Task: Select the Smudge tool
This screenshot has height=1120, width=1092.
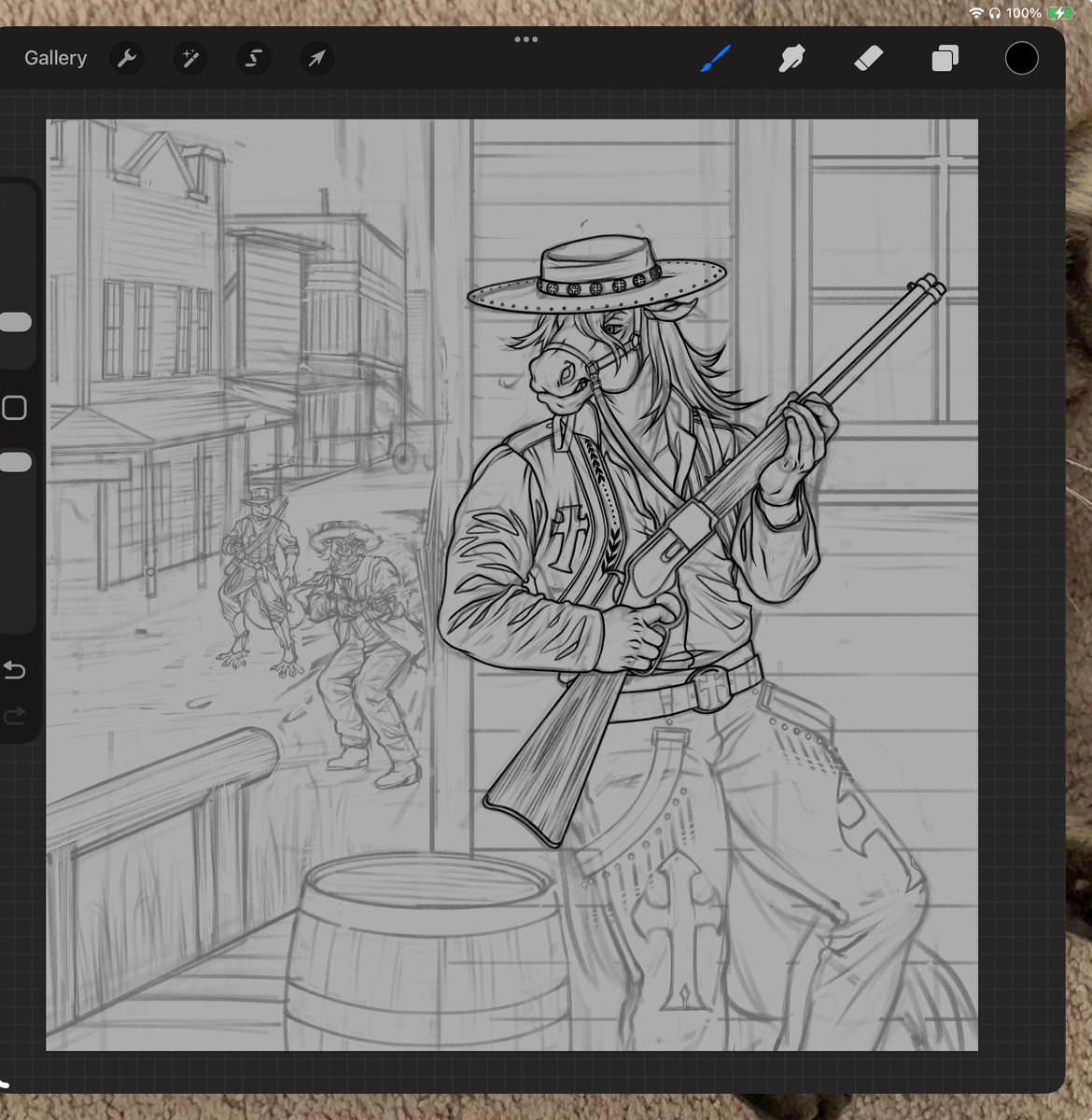Action: 791,59
